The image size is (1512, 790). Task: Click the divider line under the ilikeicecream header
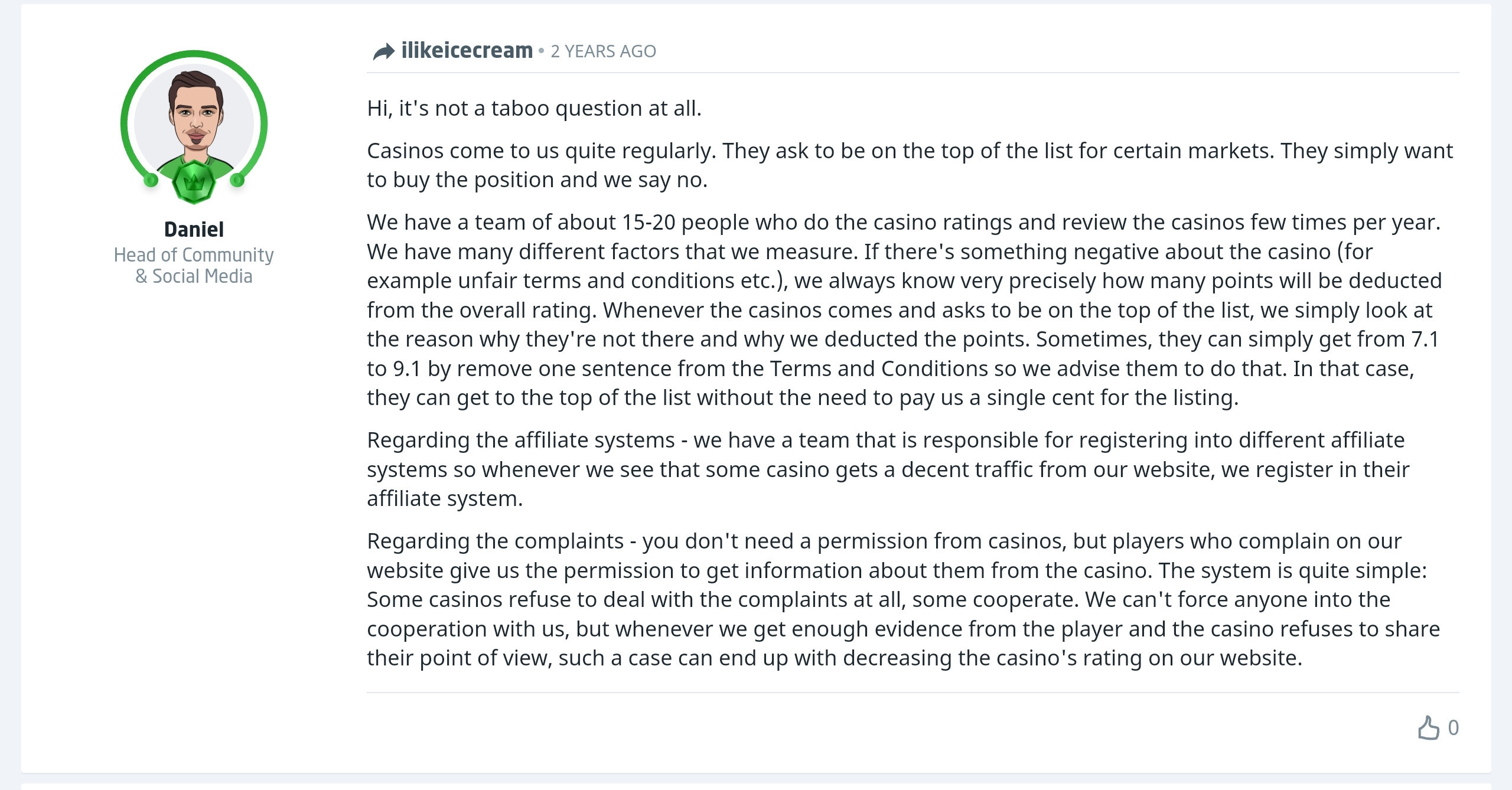(x=913, y=73)
